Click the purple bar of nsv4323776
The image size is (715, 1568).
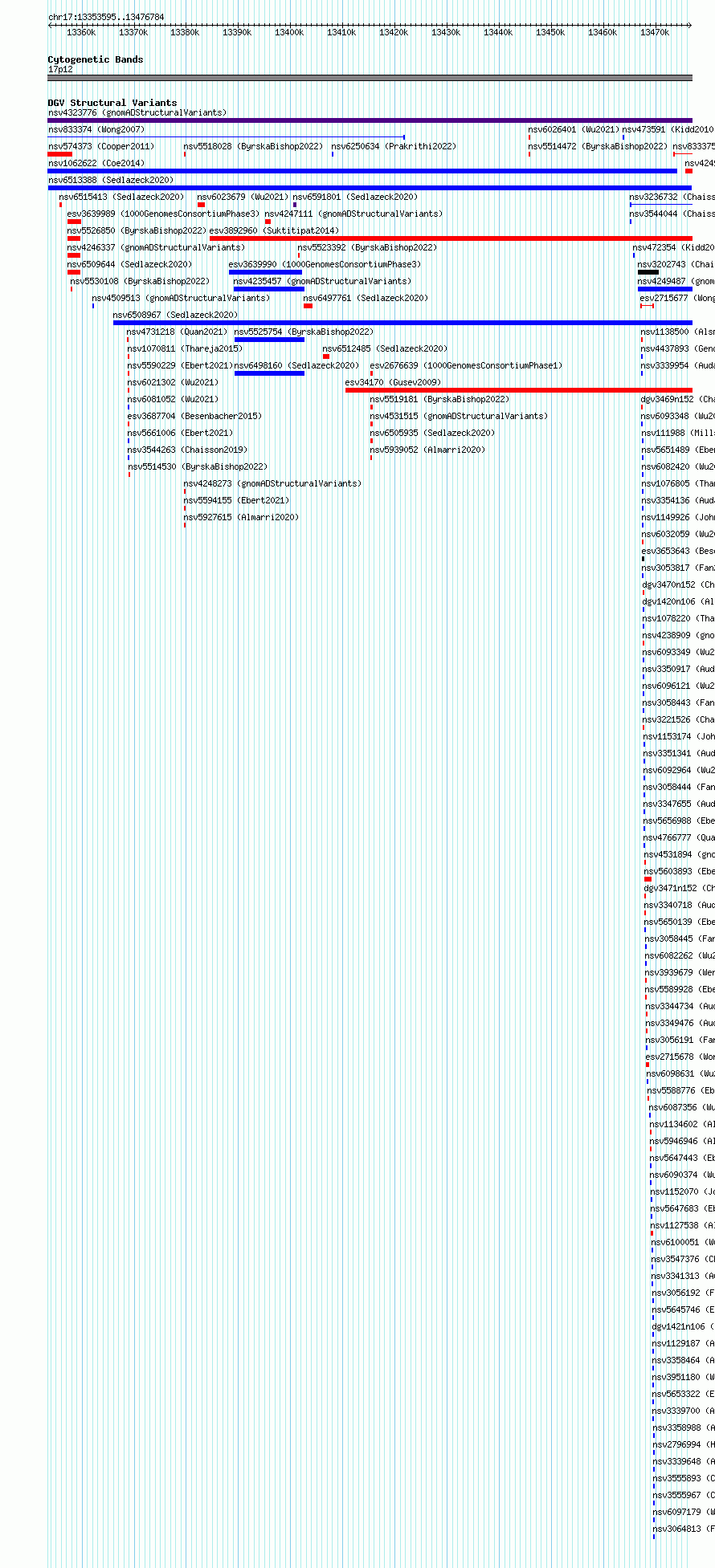[x=370, y=120]
